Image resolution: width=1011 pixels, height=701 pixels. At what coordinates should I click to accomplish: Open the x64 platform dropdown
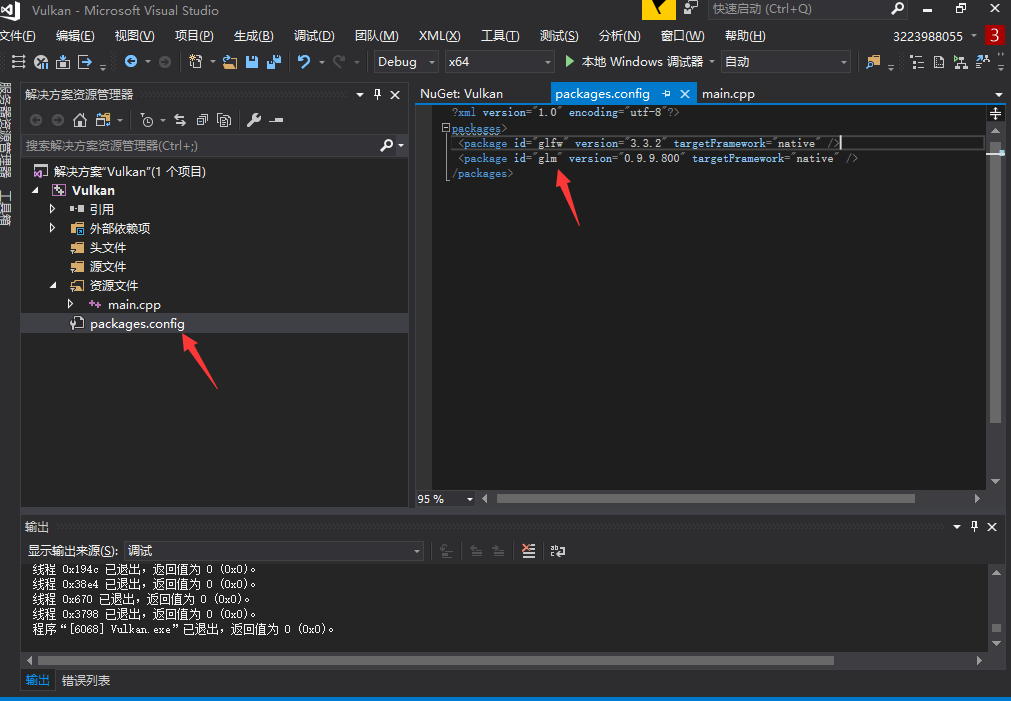point(500,61)
